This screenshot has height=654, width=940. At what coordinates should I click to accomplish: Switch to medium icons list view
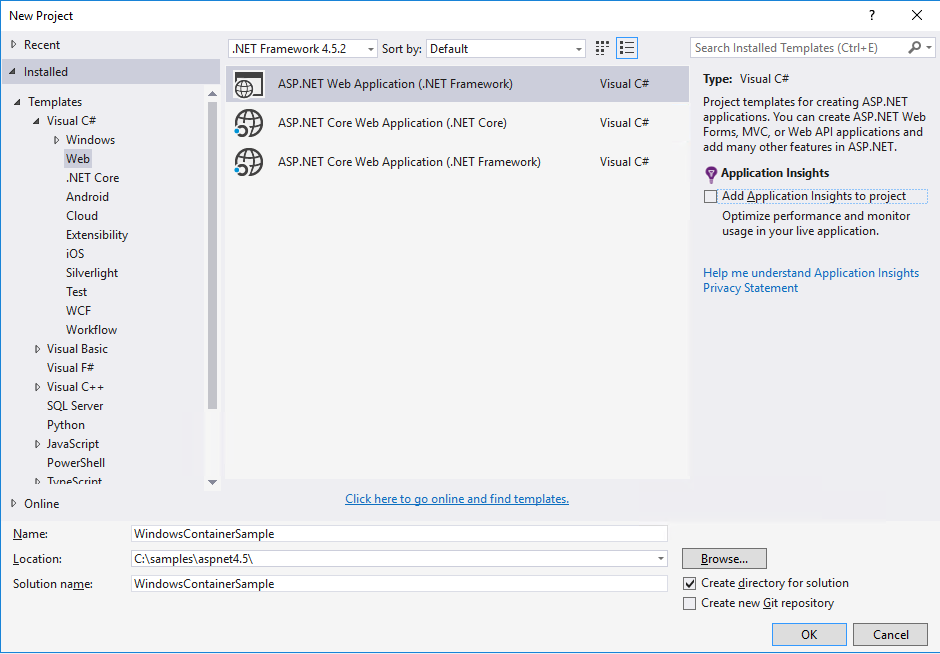[626, 48]
